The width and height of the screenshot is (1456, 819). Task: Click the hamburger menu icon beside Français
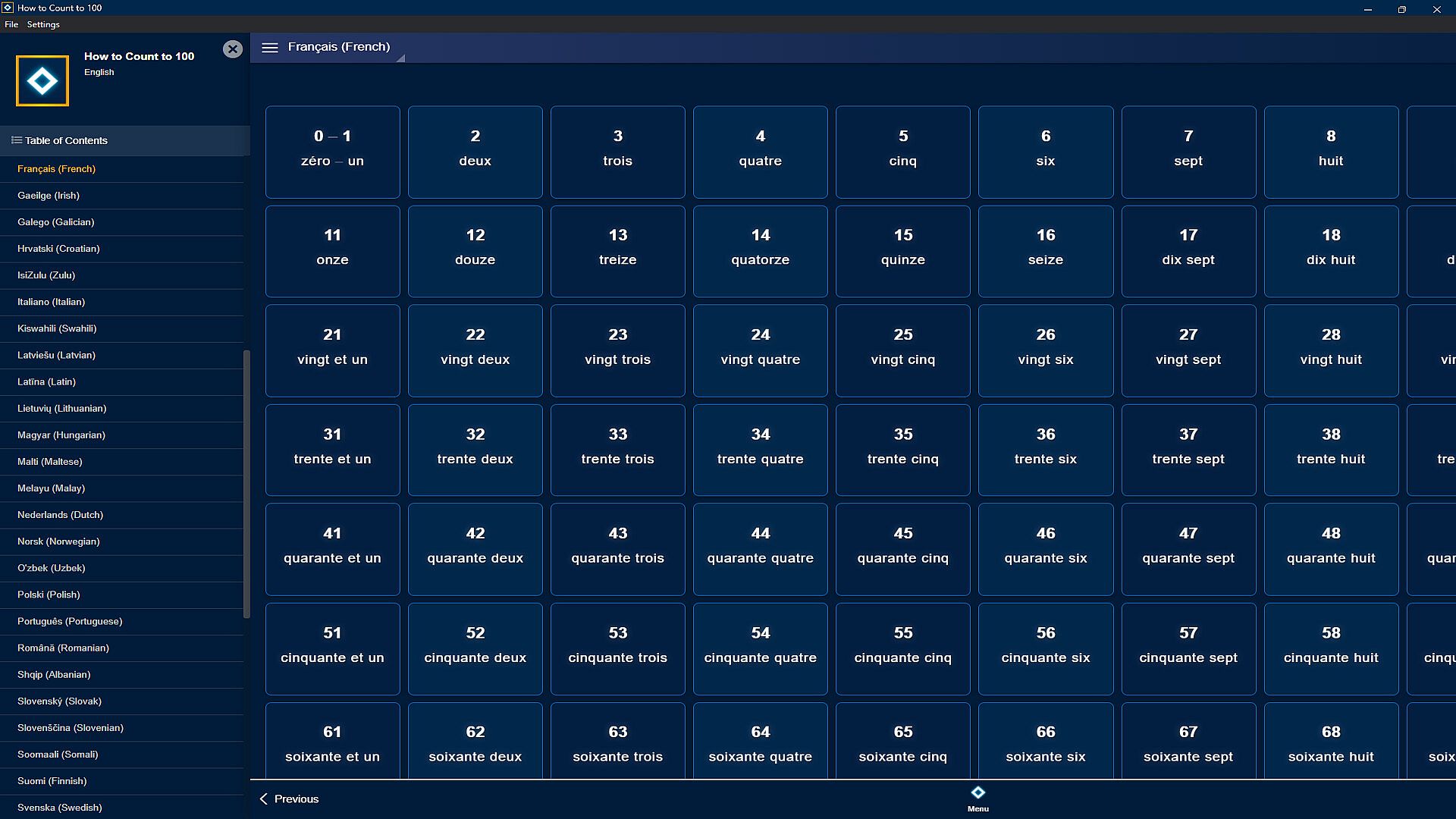269,47
